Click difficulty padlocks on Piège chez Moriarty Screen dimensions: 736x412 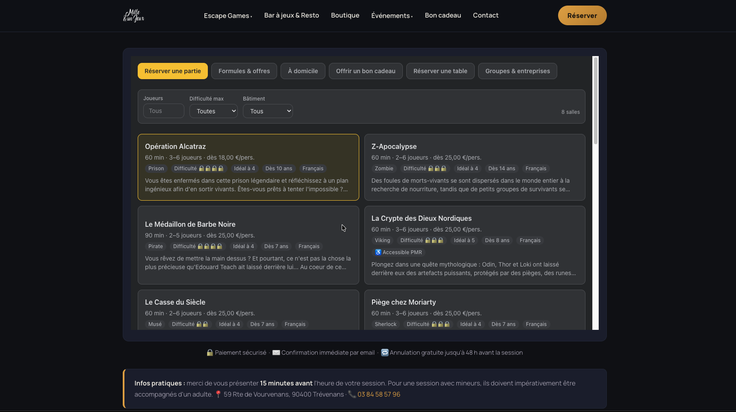[440, 324]
